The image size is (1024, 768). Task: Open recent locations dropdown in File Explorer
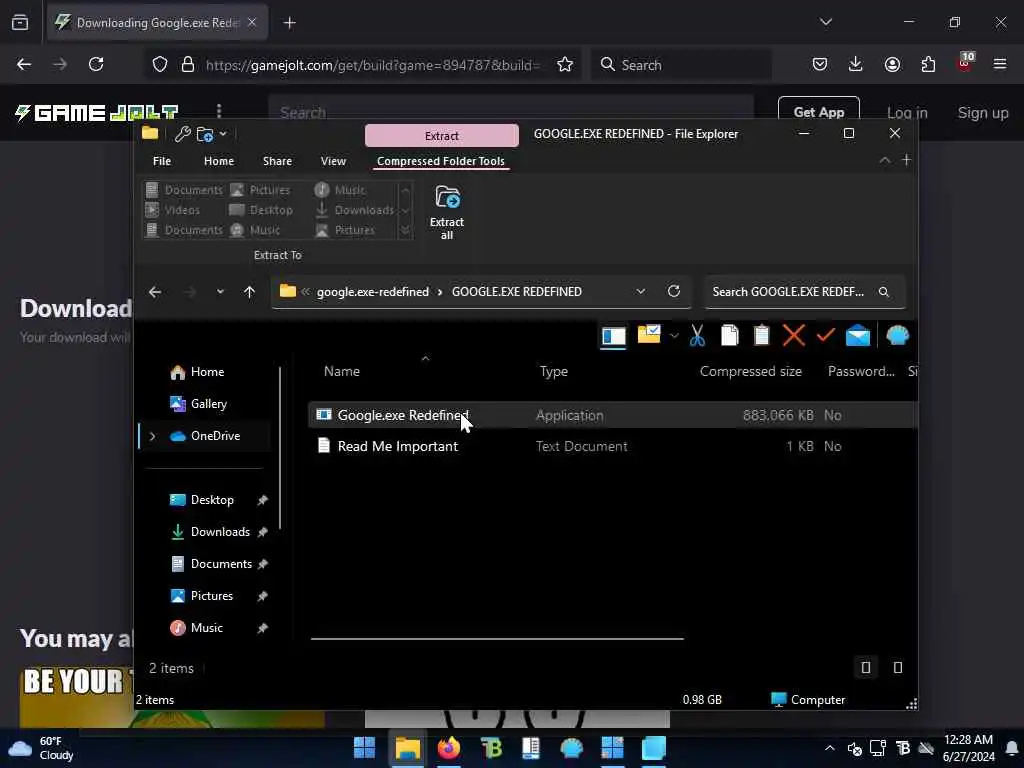coord(220,292)
